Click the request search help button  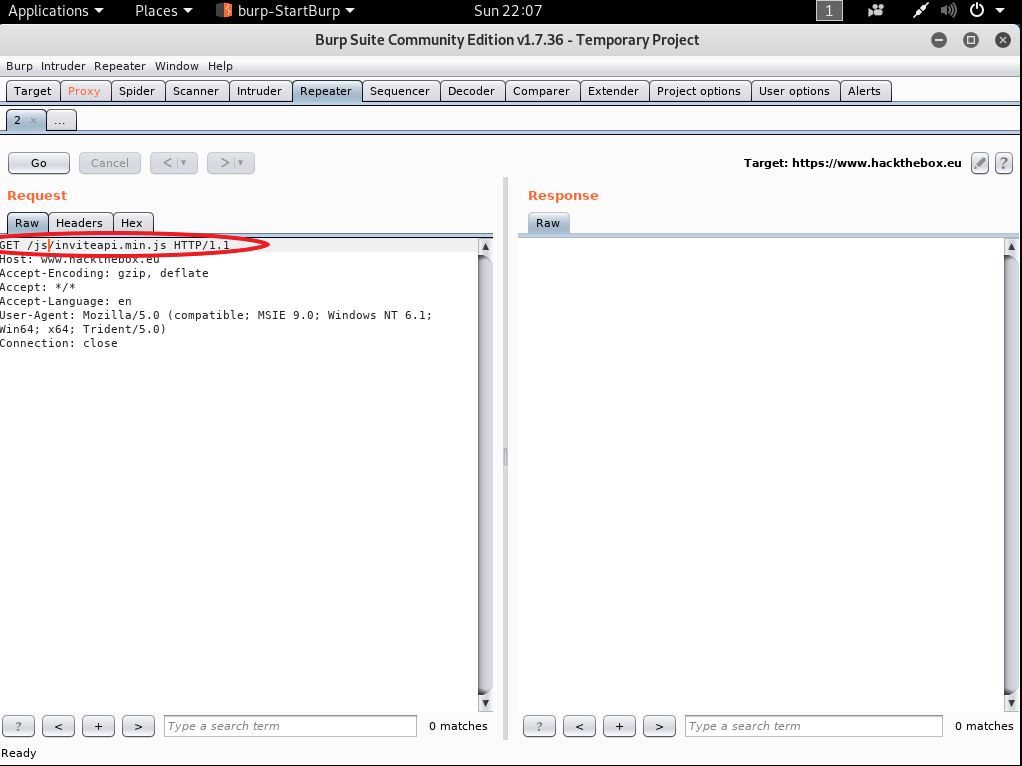[x=18, y=726]
